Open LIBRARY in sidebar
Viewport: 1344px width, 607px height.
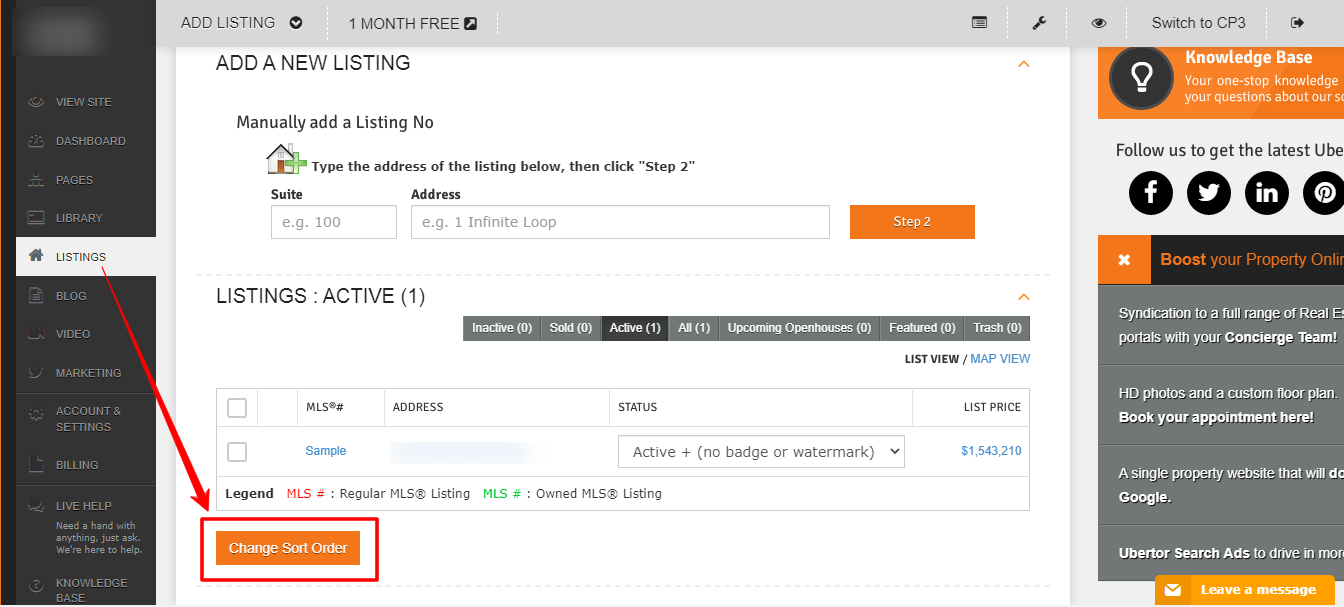[x=79, y=218]
